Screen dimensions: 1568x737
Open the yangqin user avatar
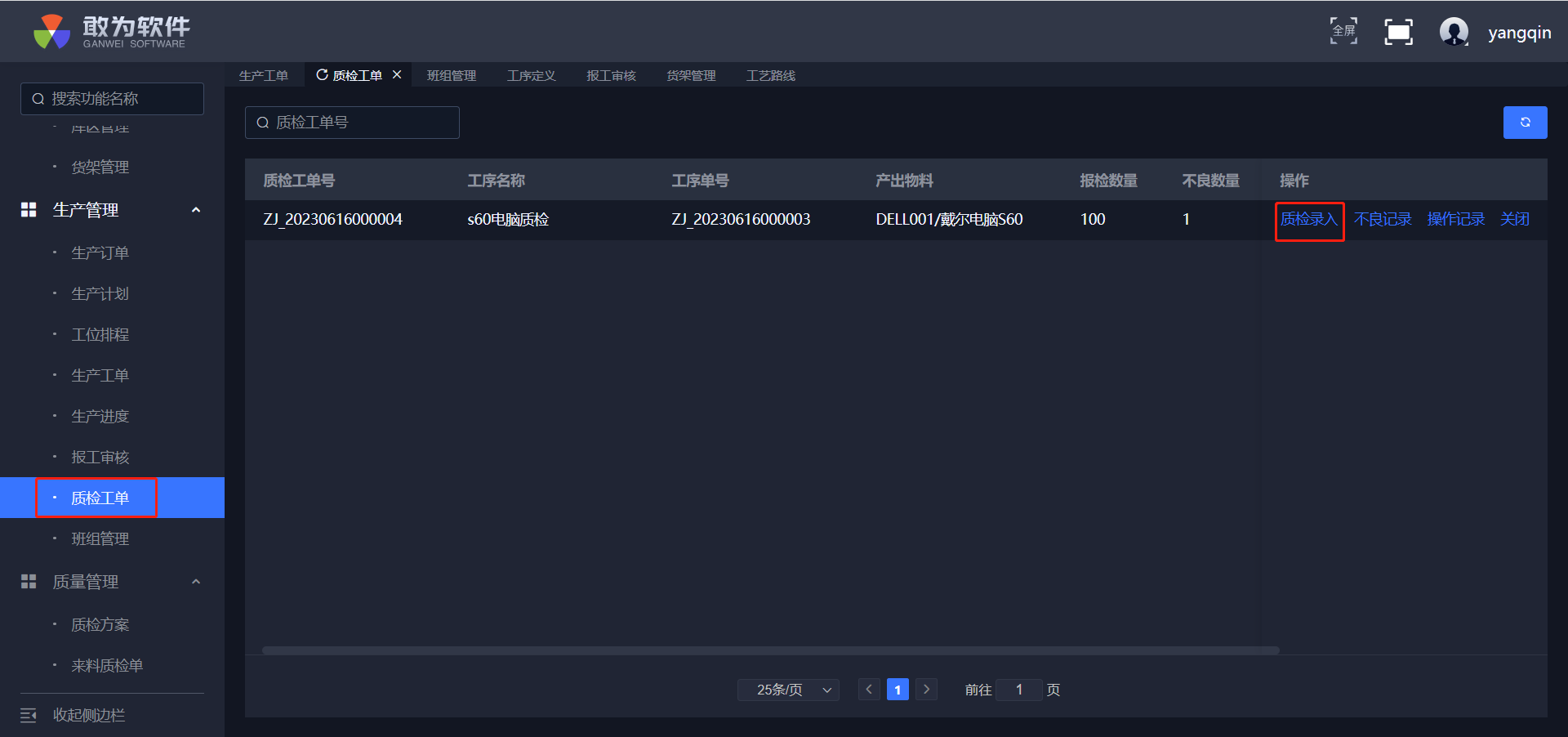(x=1454, y=32)
